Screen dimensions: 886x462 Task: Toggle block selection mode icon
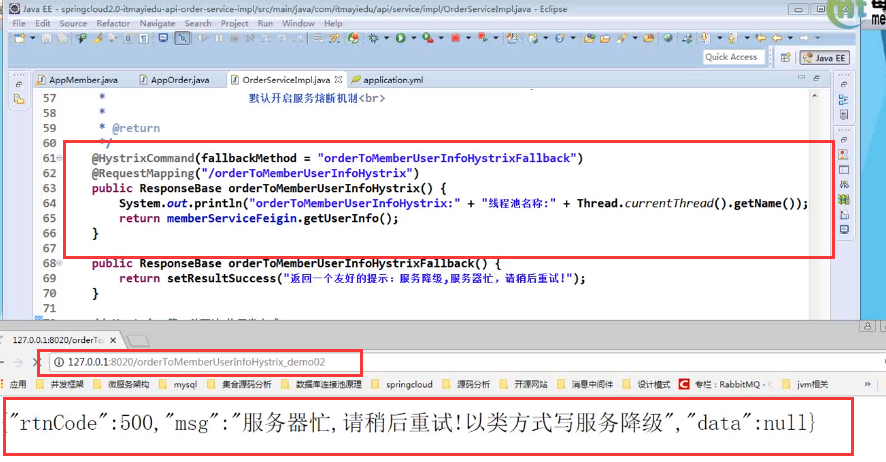pos(128,38)
